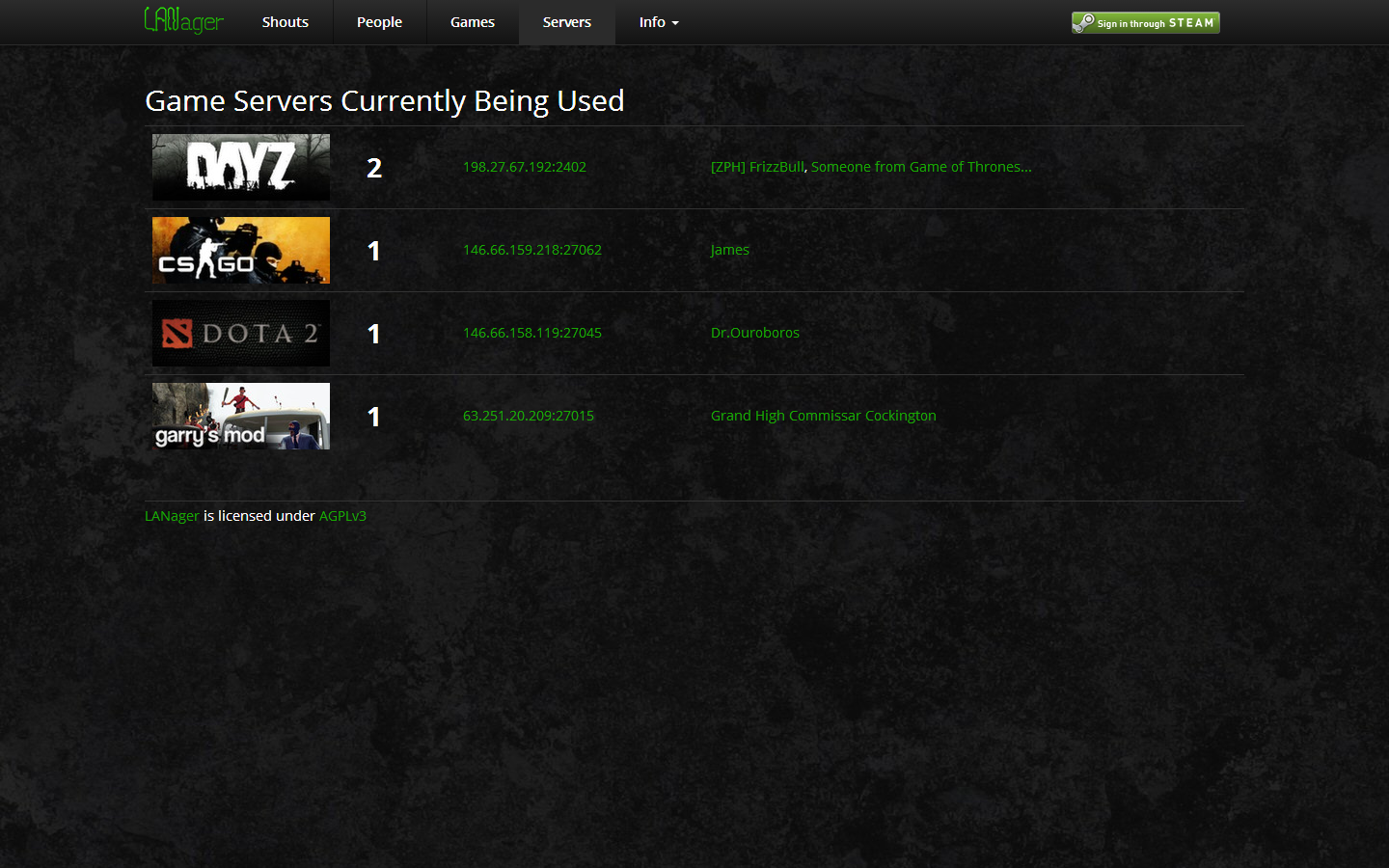This screenshot has height=868, width=1389.
Task: View Grand High Commissar Cockington profile
Action: tap(824, 416)
